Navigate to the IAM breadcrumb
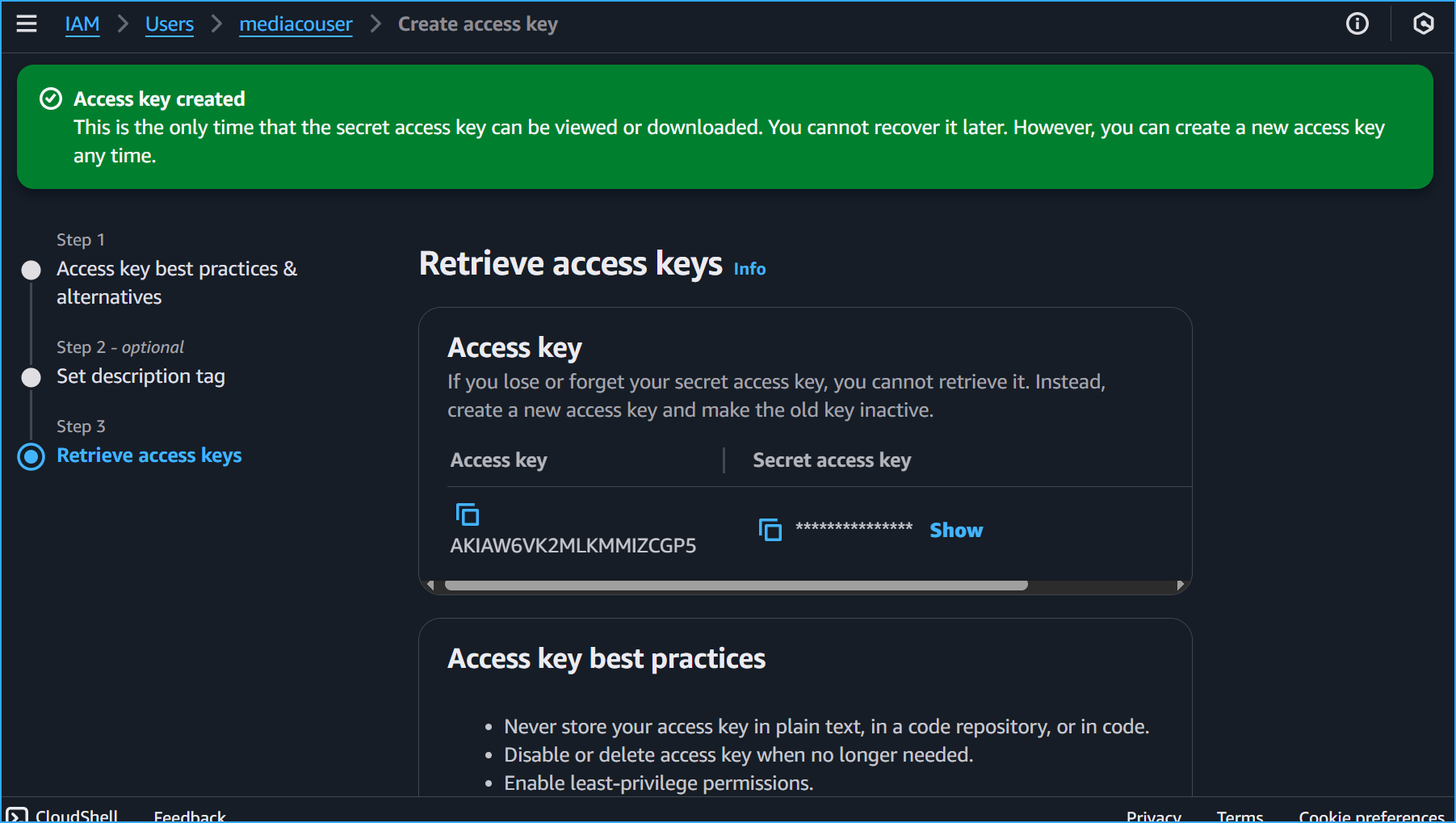The image size is (1456, 823). [82, 23]
